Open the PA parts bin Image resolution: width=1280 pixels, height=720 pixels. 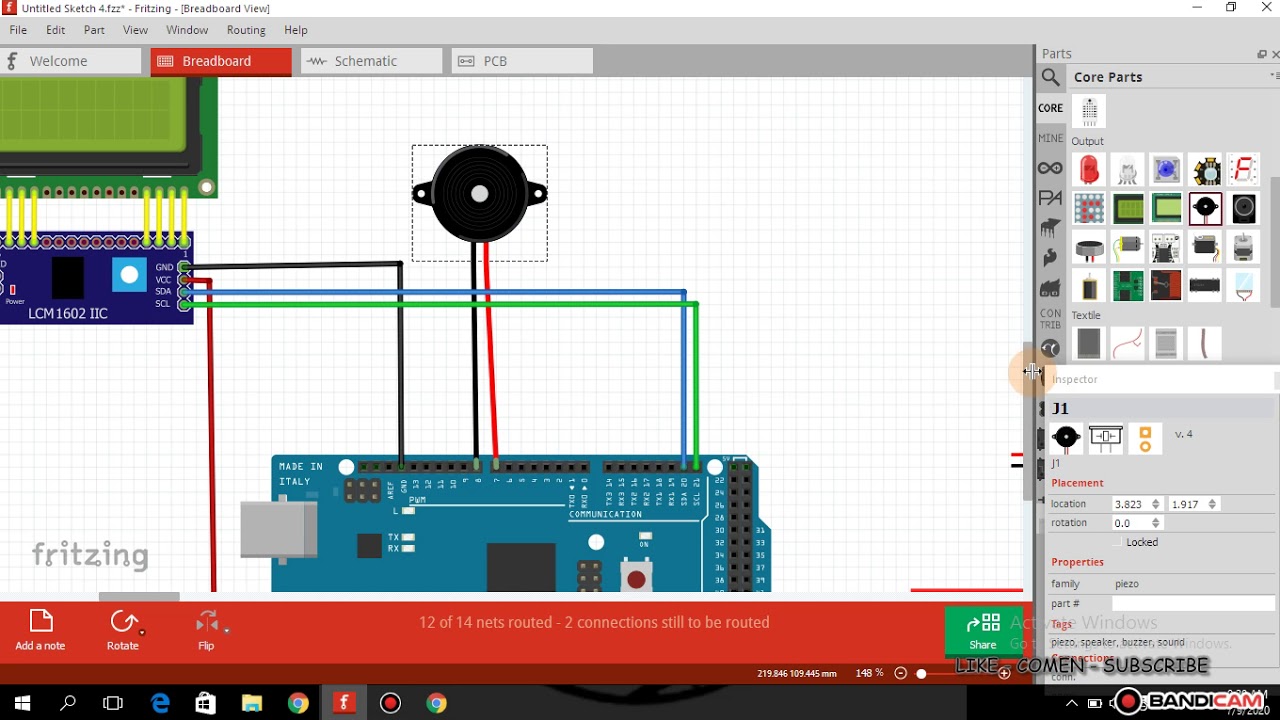[x=1050, y=198]
